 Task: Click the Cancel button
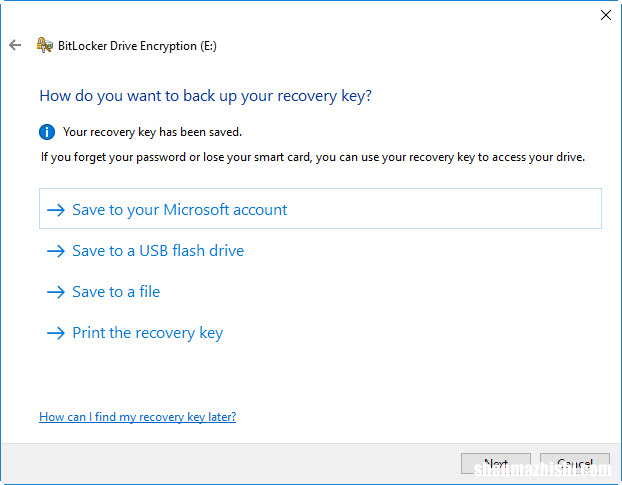pyautogui.click(x=575, y=463)
